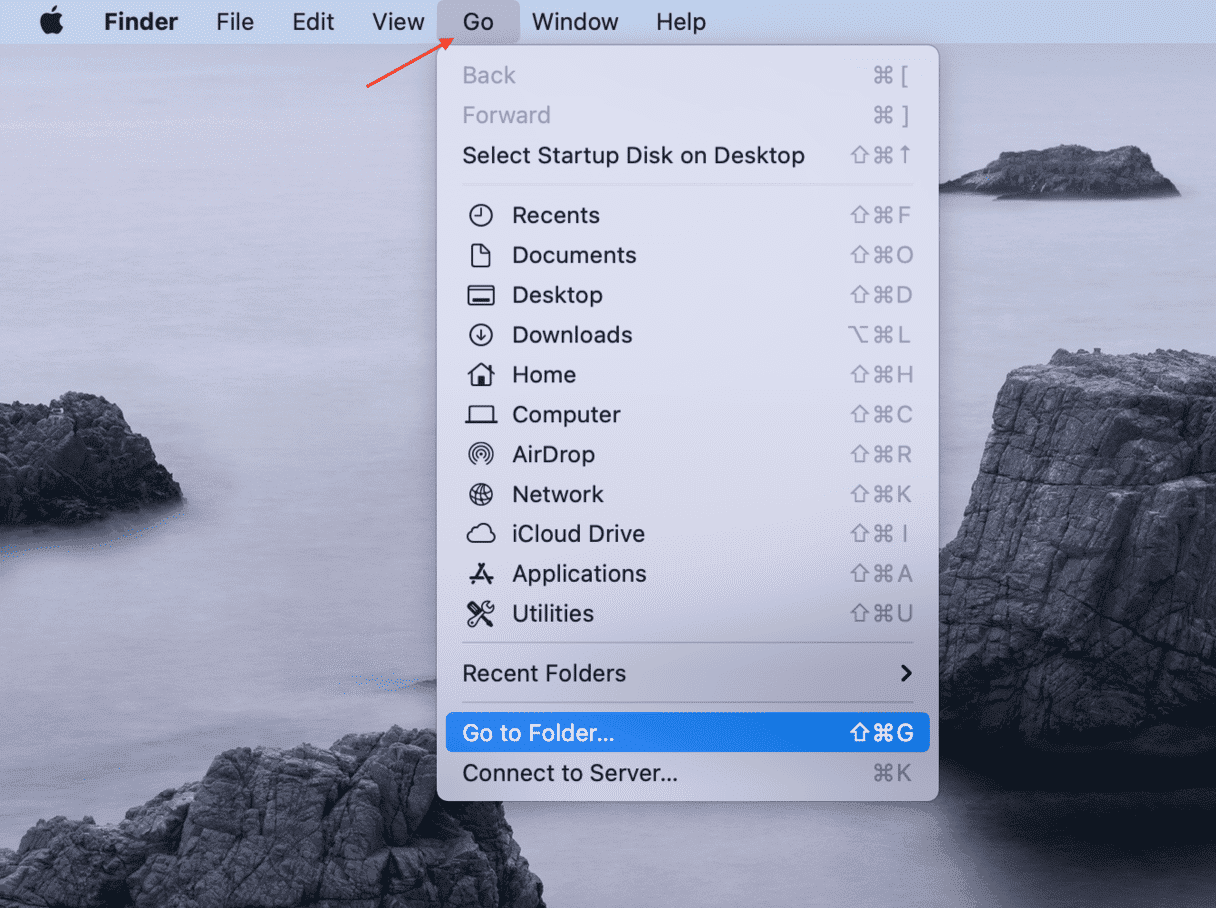Open the File menu

click(235, 21)
